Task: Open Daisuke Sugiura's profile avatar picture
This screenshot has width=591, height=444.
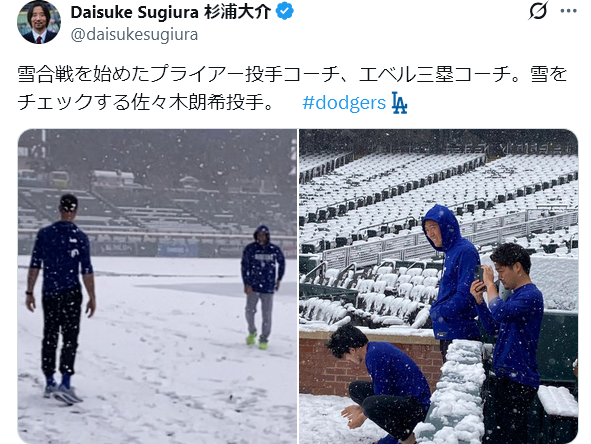Action: tap(39, 22)
